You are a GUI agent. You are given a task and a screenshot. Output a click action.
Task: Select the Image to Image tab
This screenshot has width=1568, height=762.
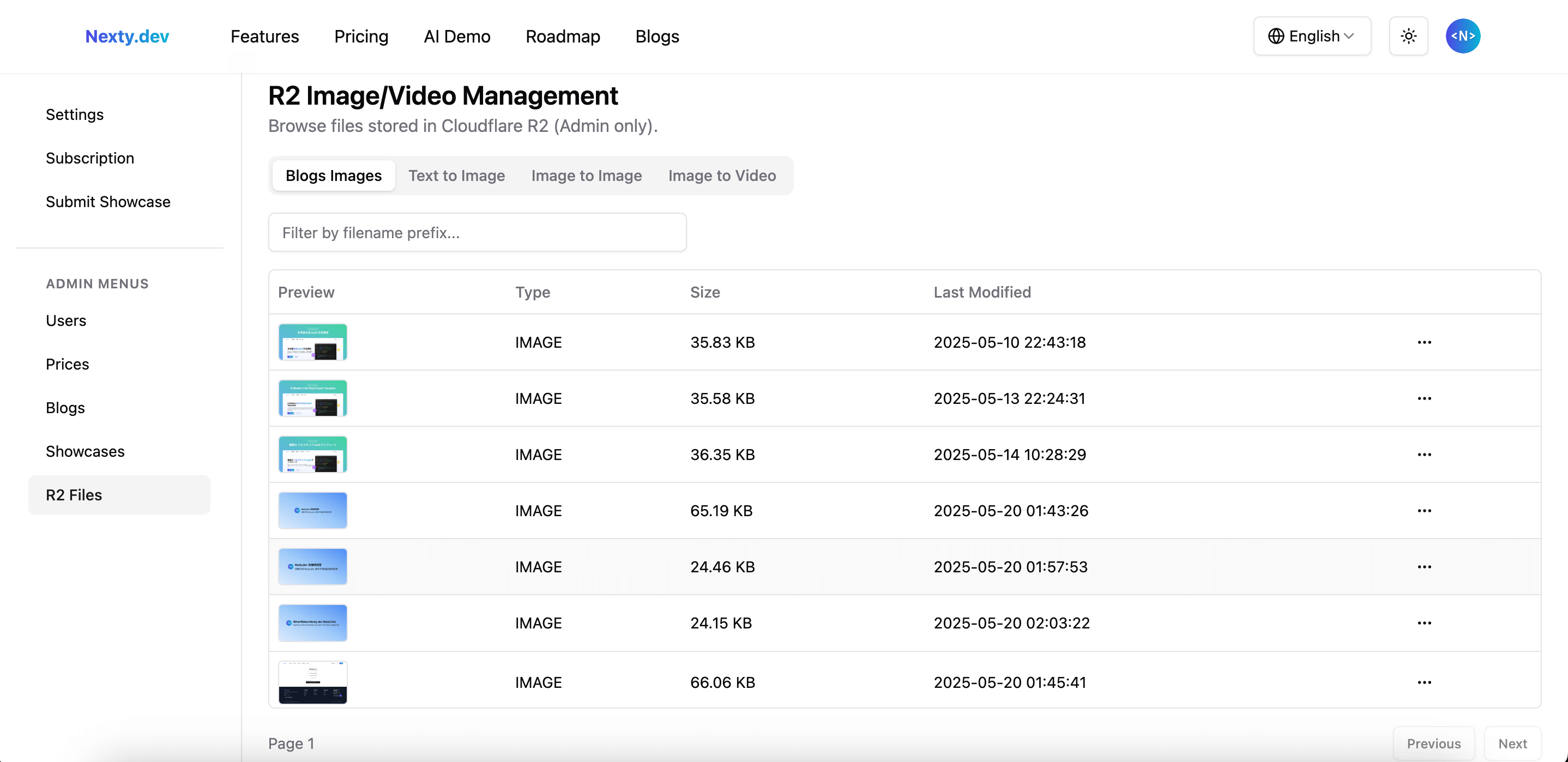click(x=586, y=176)
